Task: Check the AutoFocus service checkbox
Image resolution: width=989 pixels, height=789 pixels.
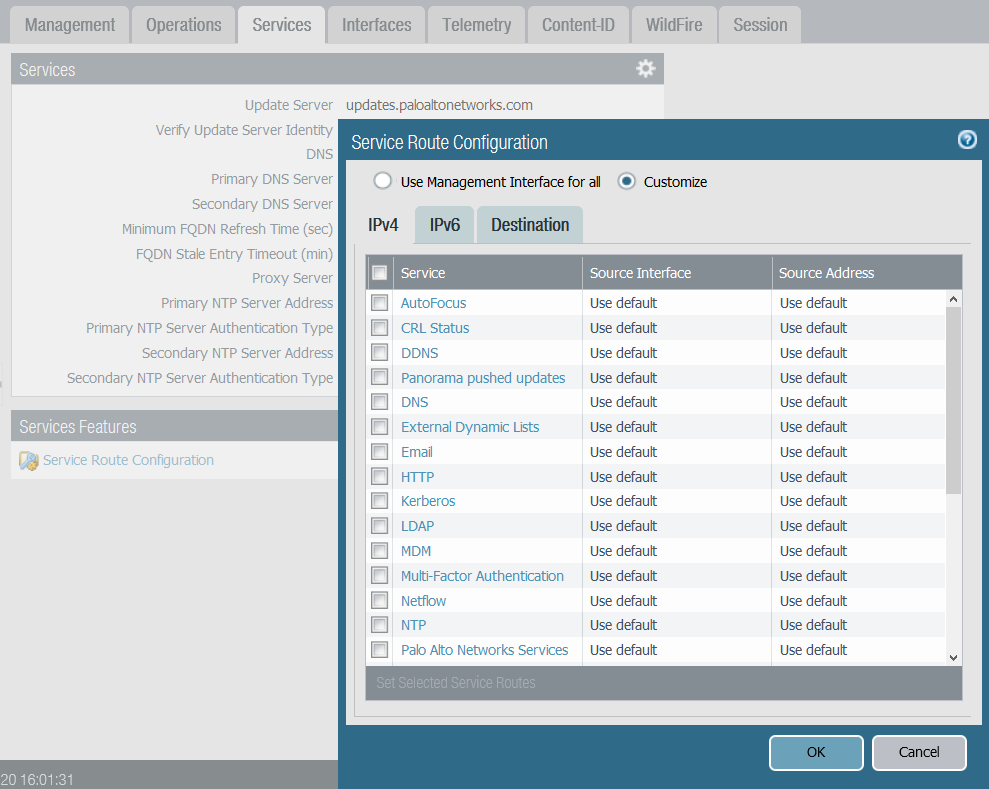Action: pyautogui.click(x=379, y=303)
